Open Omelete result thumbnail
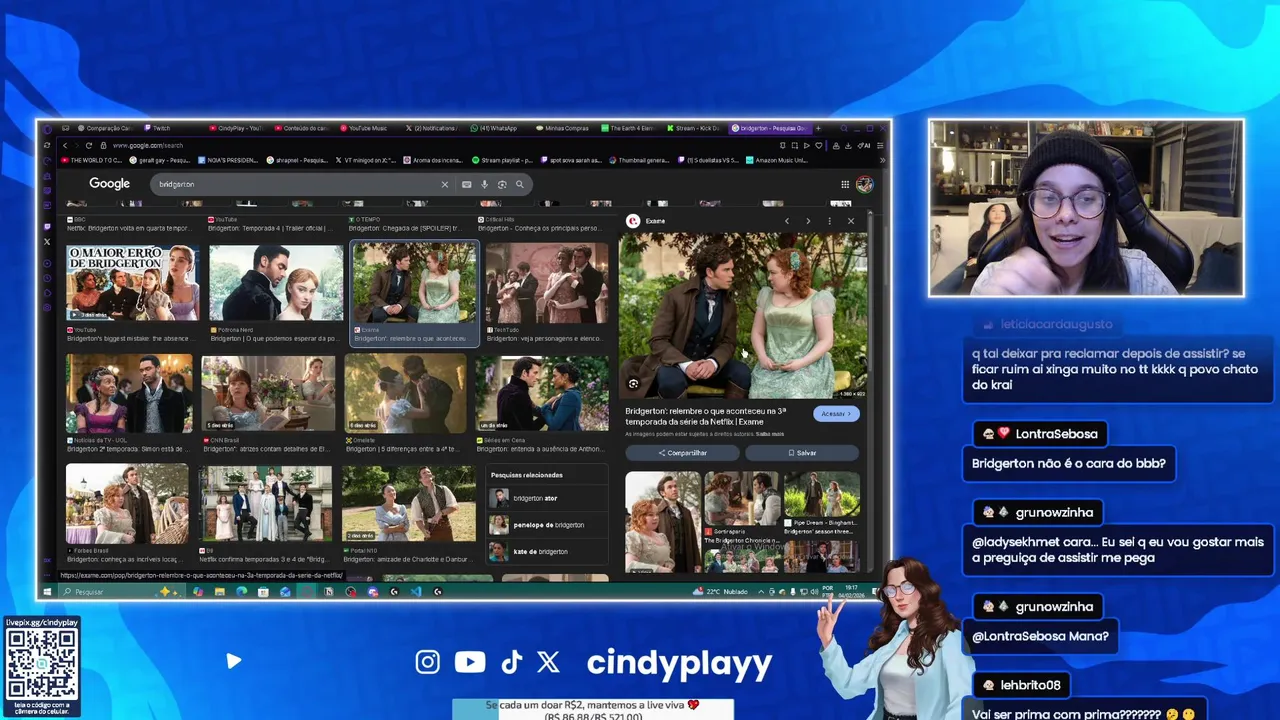The width and height of the screenshot is (1280, 720). click(x=405, y=393)
